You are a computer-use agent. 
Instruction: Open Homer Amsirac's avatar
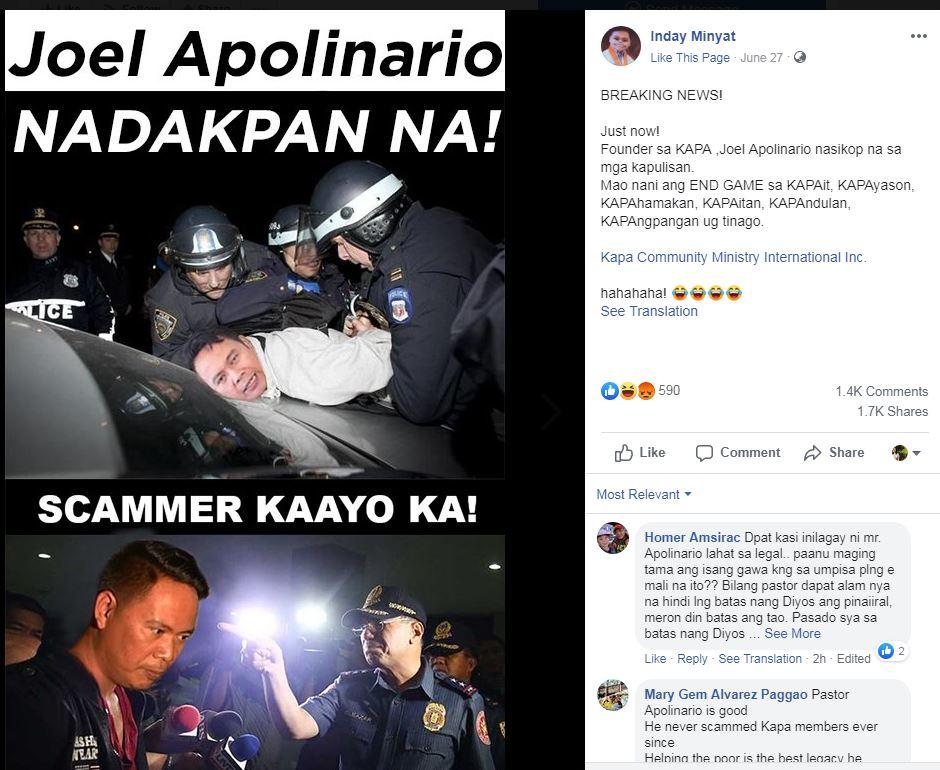click(613, 537)
